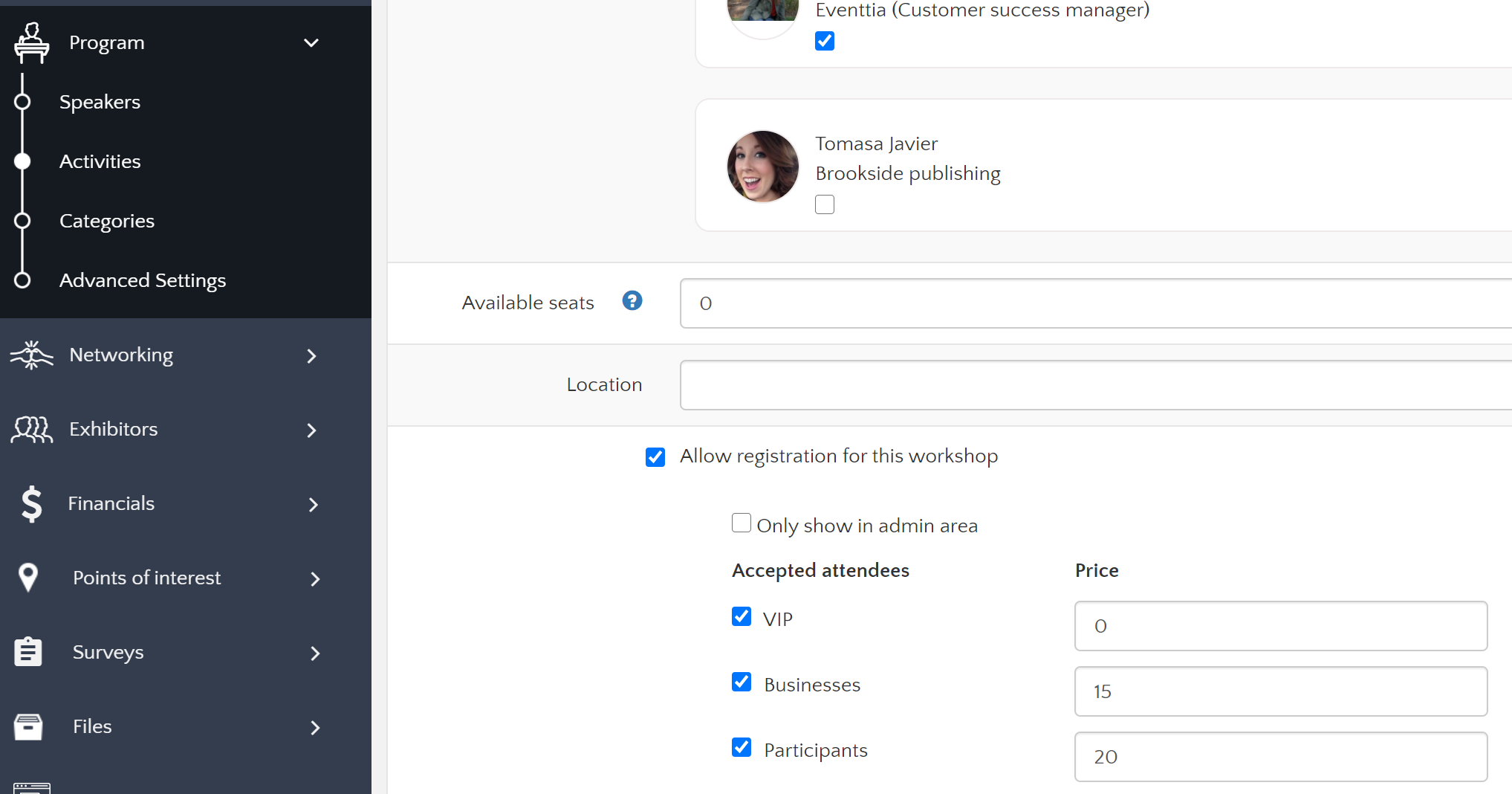
Task: Click the Businesses price field showing 15
Action: point(1279,691)
